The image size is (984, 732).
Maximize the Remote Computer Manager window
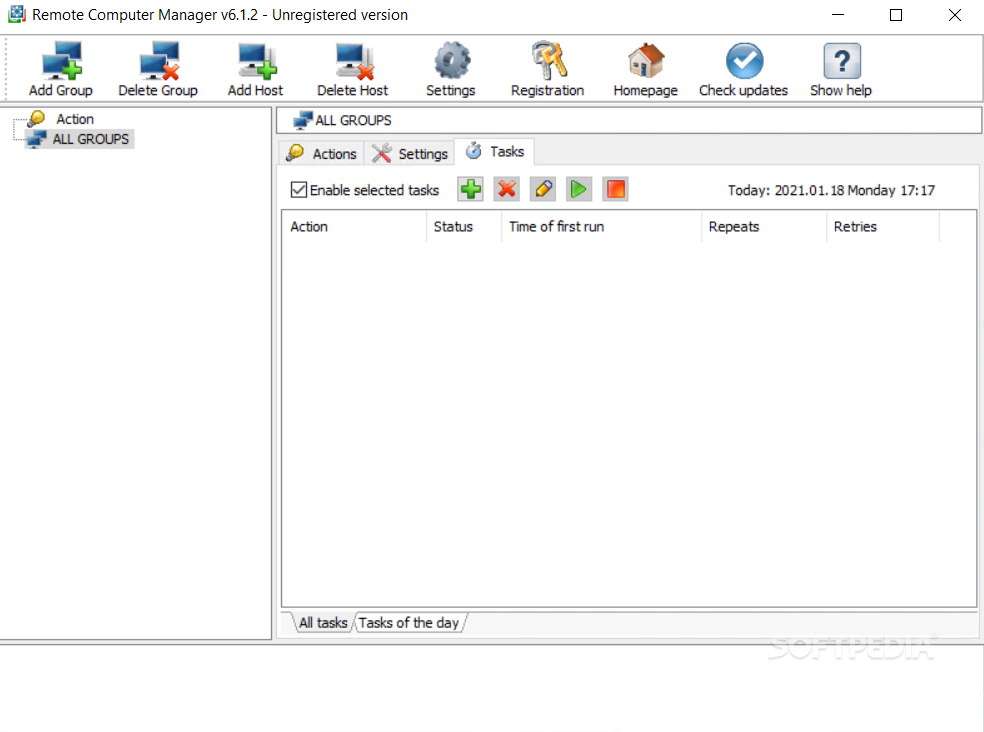896,14
